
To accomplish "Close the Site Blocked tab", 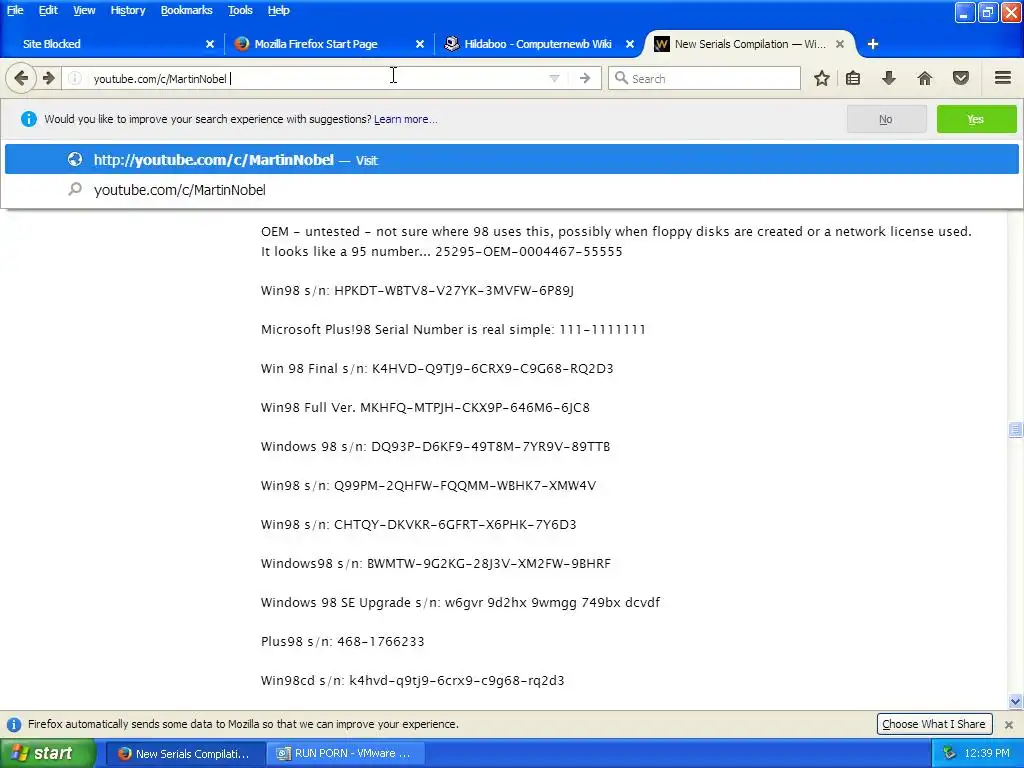I will point(210,44).
